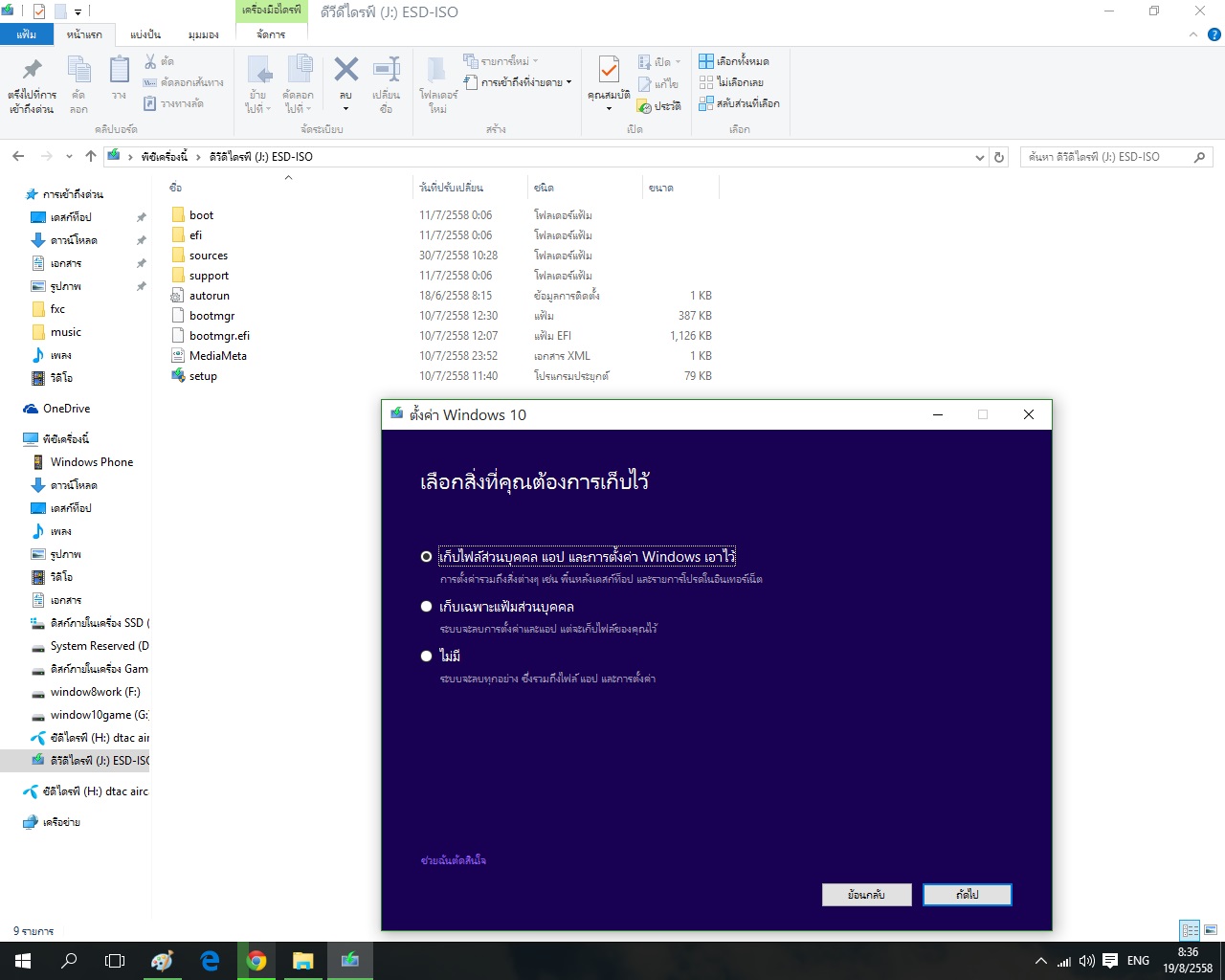This screenshot has width=1225, height=980.
Task: Open File Explorer taskbar icon
Action: [303, 961]
